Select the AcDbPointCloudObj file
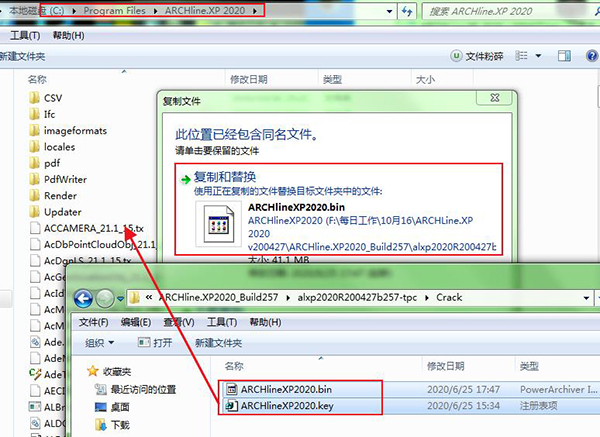600x437 pixels. pos(93,244)
